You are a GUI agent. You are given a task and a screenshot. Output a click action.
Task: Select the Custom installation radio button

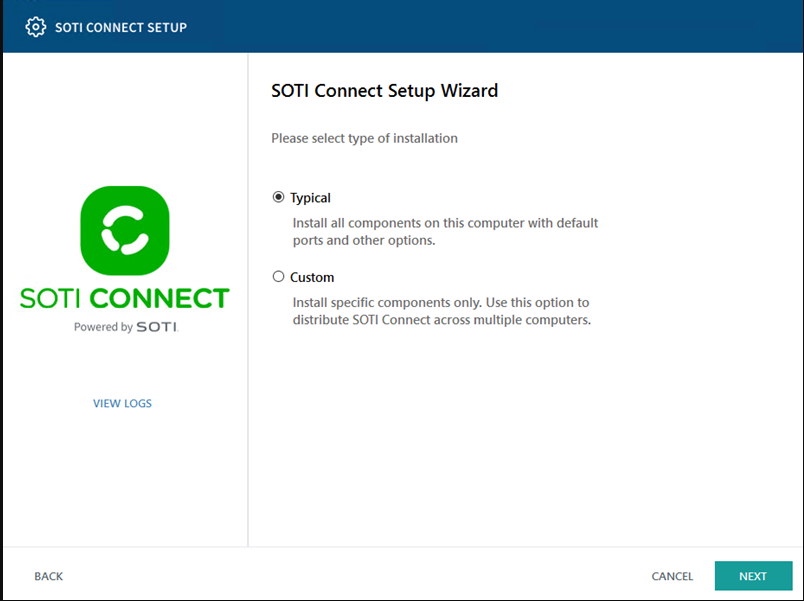[278, 277]
